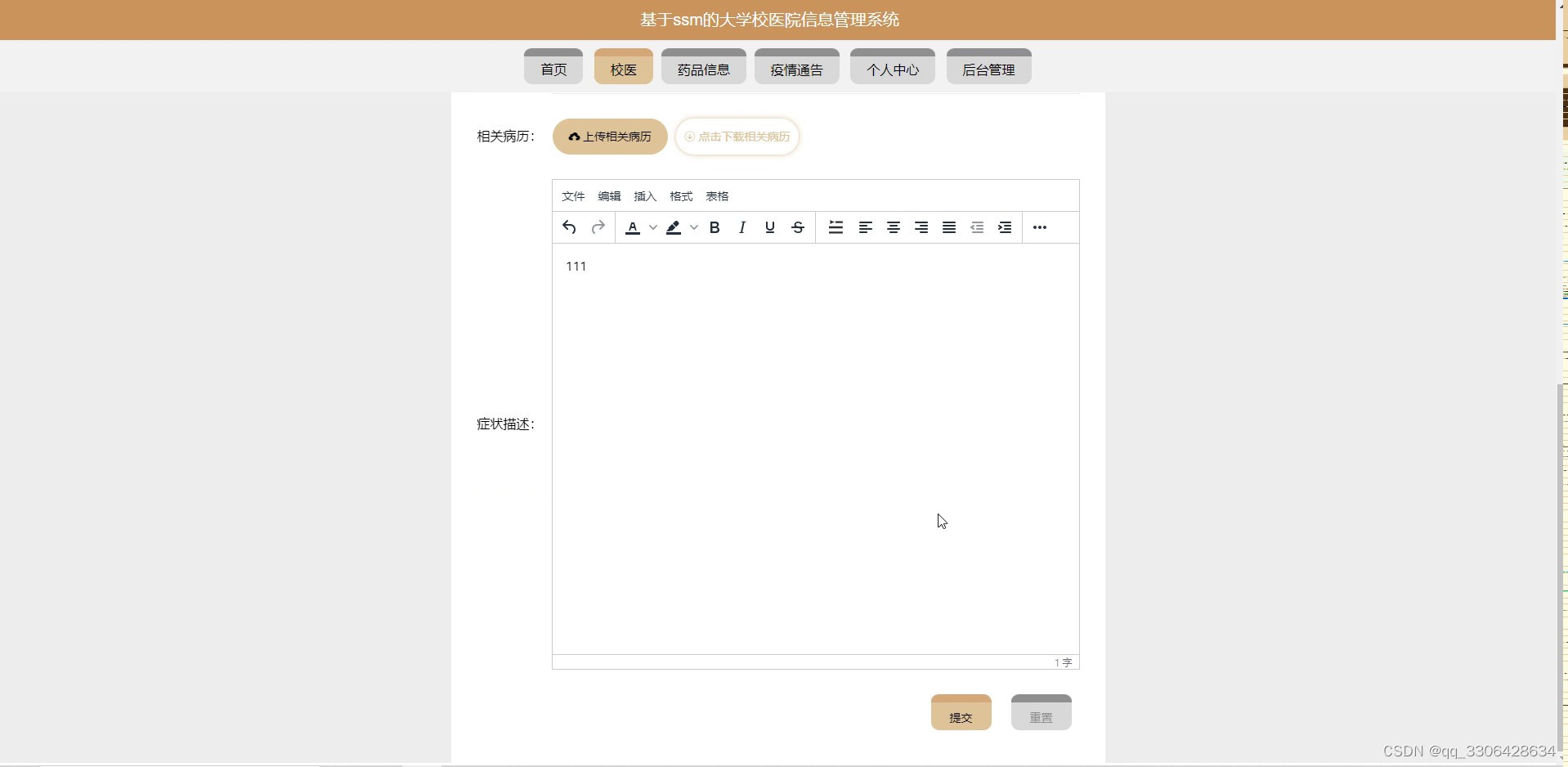Screen dimensions: 1568x767
Task: Align text right
Action: tap(921, 227)
